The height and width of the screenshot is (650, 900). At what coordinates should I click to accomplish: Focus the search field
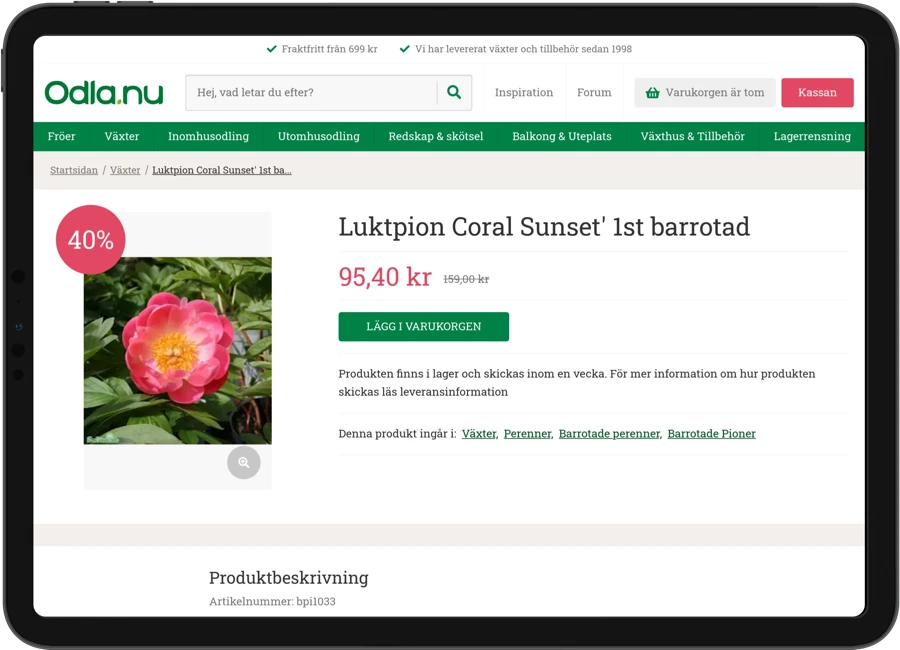(x=312, y=93)
